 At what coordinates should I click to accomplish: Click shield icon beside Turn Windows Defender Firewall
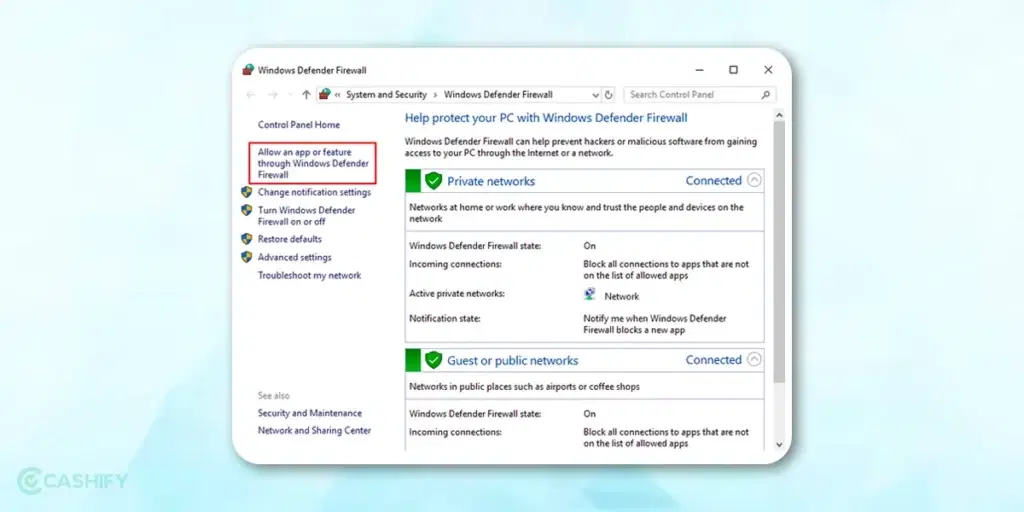click(246, 210)
